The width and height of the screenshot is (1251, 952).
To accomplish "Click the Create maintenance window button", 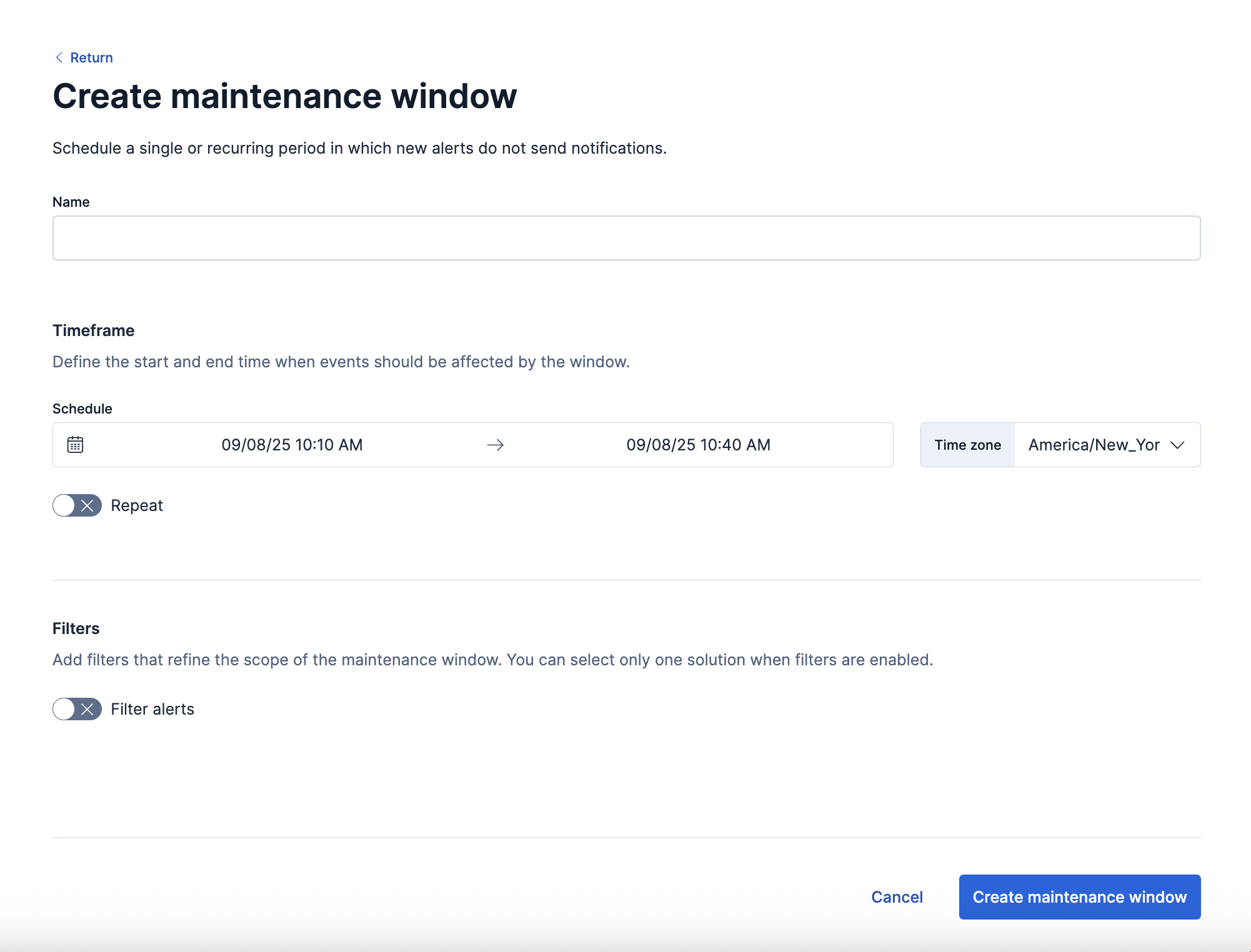I will coord(1079,896).
